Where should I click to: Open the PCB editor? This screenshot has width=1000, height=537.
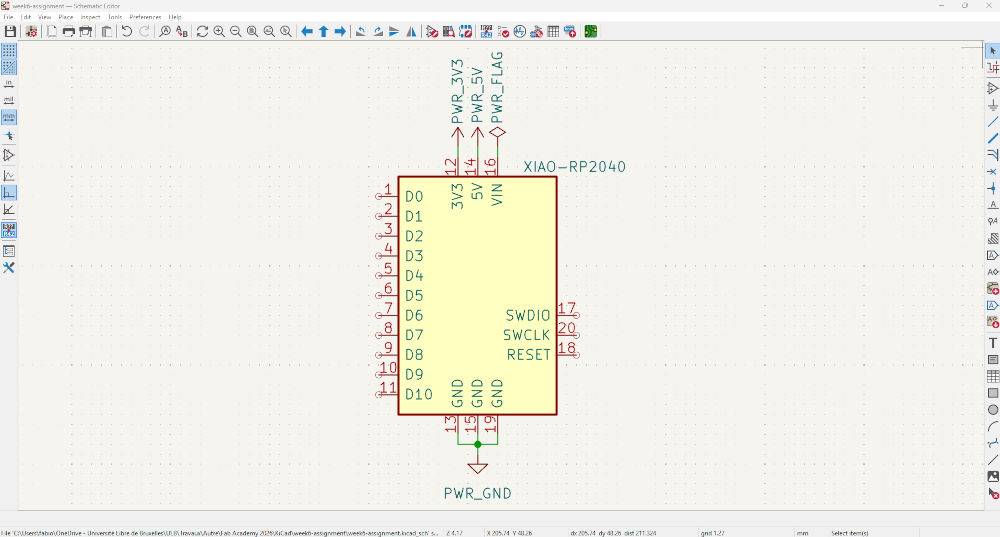(591, 31)
